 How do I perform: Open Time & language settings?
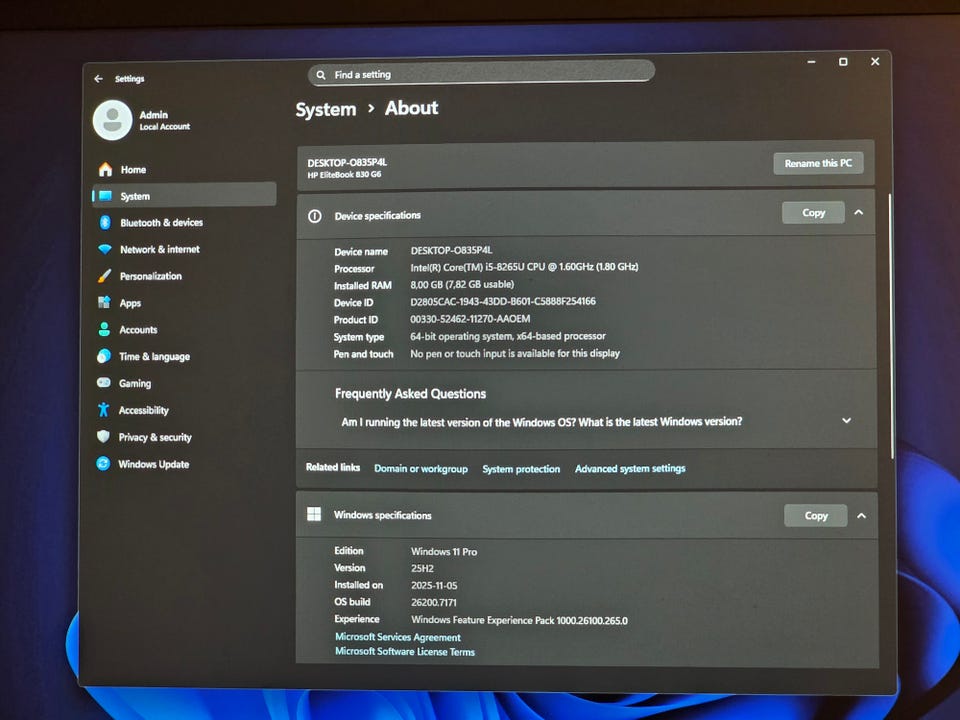(x=154, y=357)
